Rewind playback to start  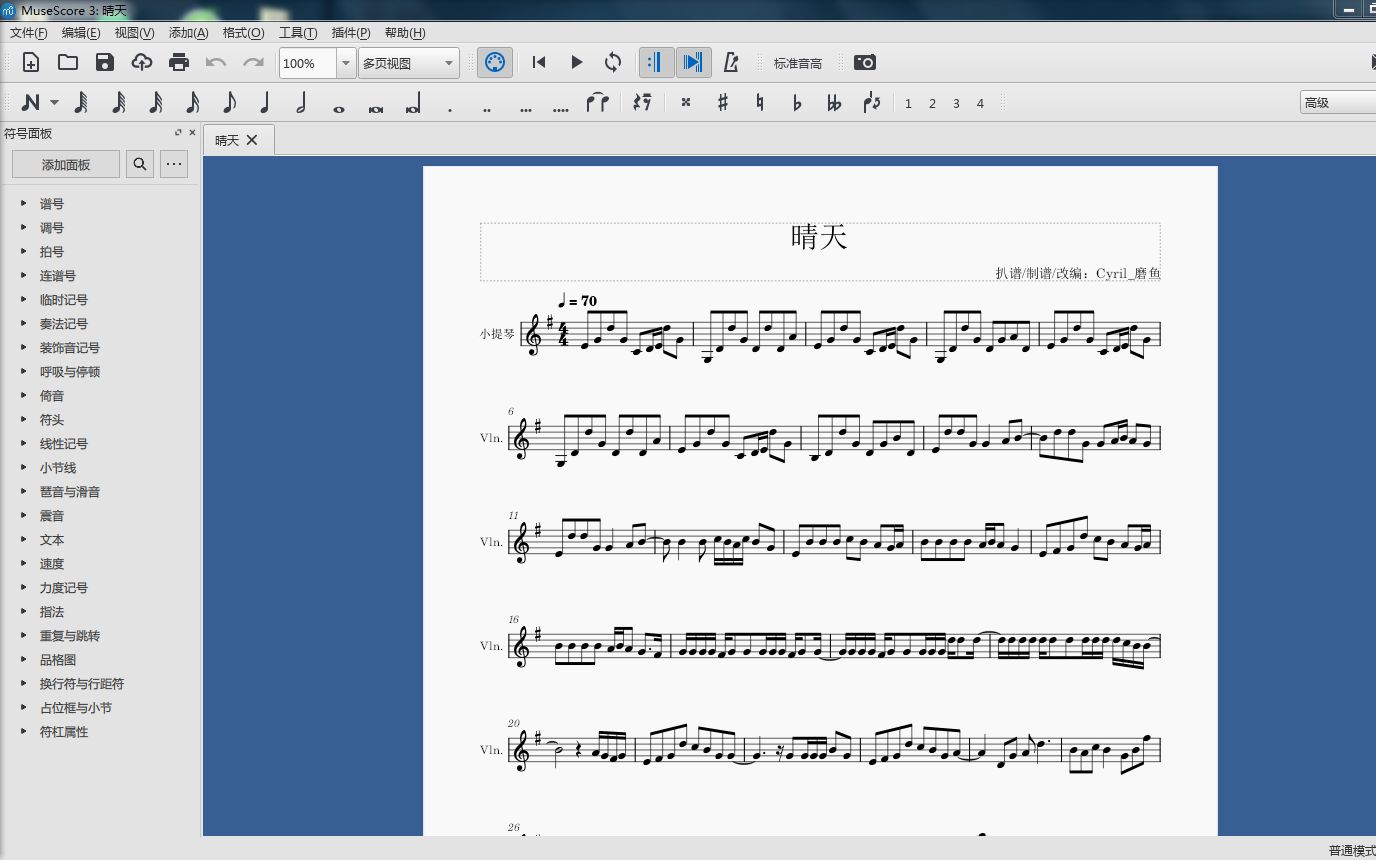[539, 62]
